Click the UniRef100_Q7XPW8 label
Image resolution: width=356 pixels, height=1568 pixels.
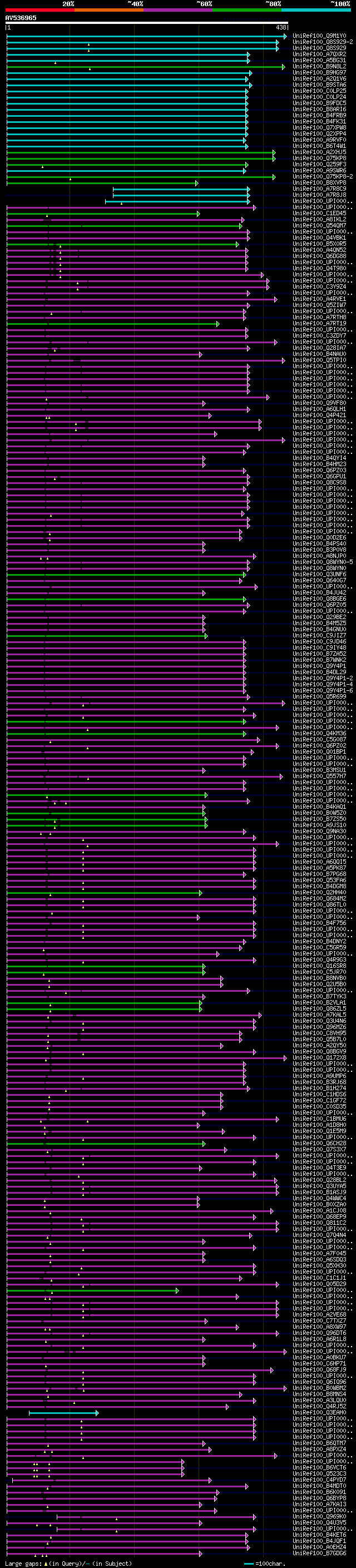pos(319,127)
